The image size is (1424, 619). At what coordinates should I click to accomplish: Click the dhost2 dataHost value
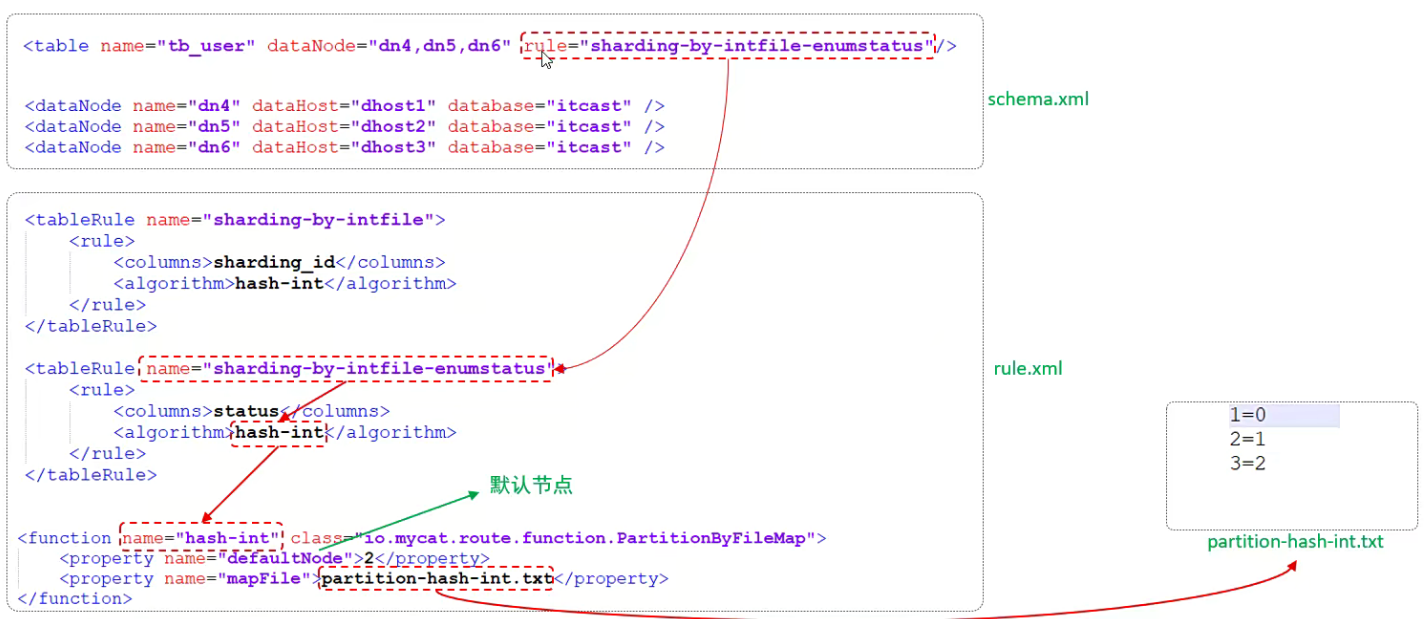pos(396,127)
